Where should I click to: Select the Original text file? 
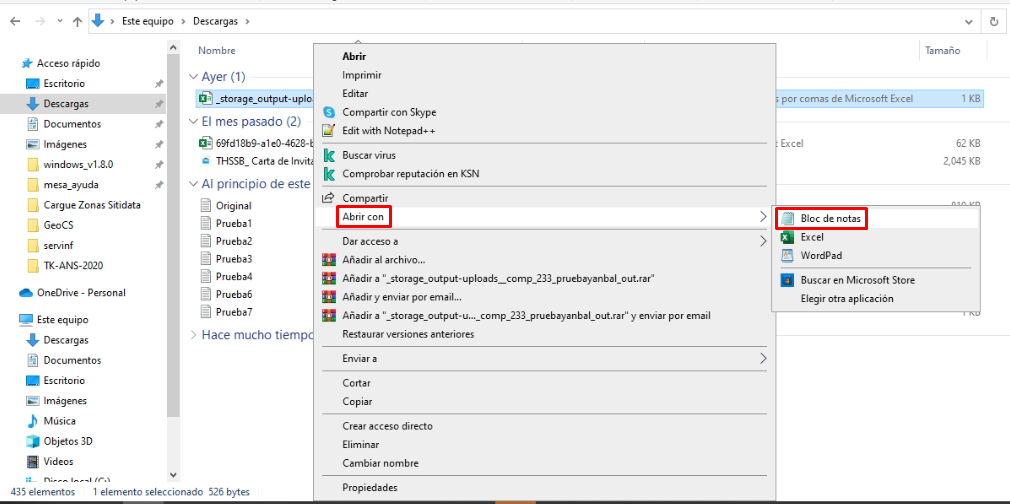click(234, 206)
